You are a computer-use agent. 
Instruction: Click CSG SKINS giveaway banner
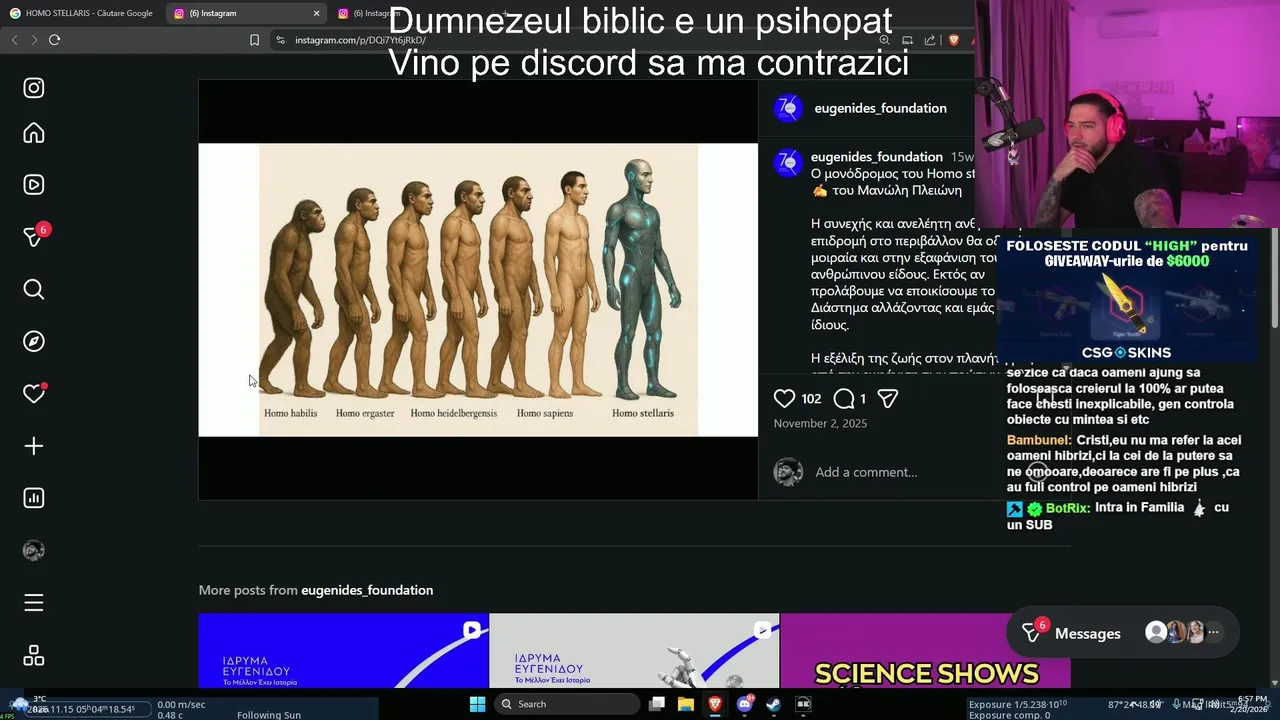coord(1127,300)
